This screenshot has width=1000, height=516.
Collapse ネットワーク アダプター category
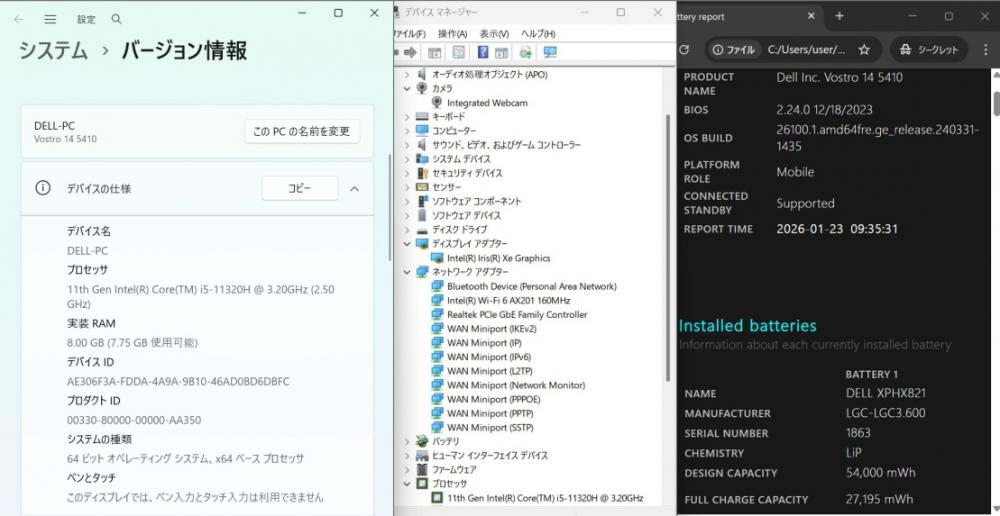tap(408, 272)
